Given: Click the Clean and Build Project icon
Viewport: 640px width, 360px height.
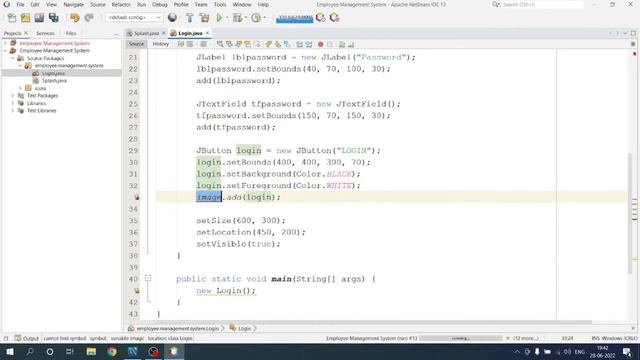Looking at the screenshot, I should click(x=204, y=18).
